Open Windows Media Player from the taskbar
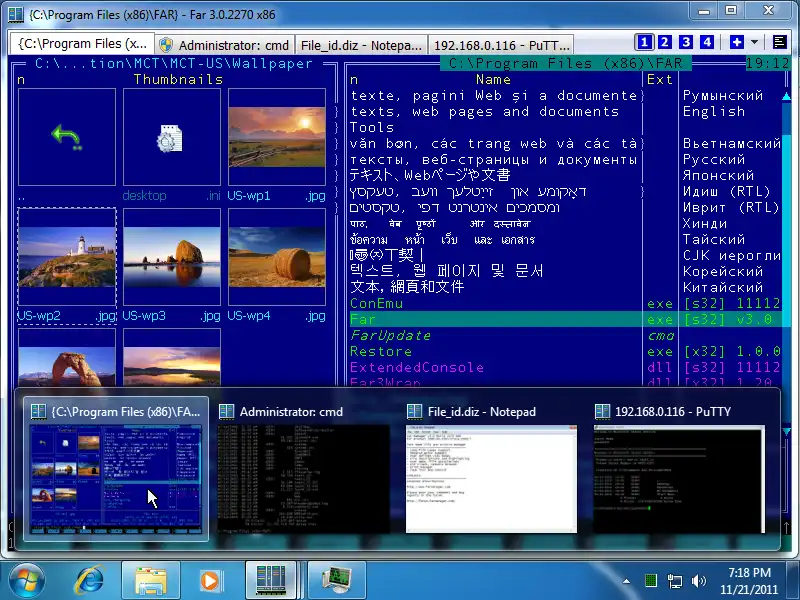This screenshot has height=600, width=800. [x=210, y=581]
